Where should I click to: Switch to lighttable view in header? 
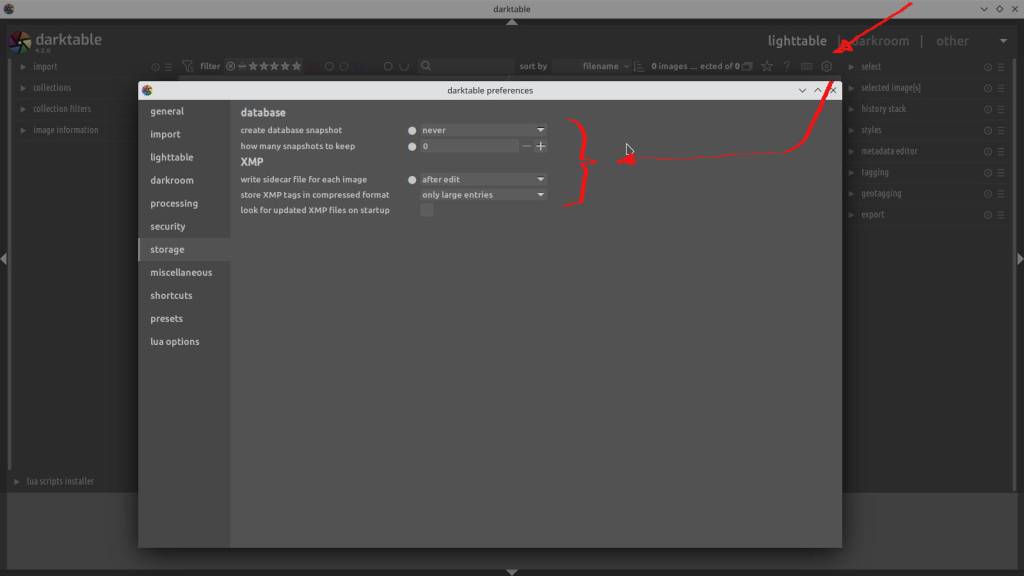coord(797,40)
